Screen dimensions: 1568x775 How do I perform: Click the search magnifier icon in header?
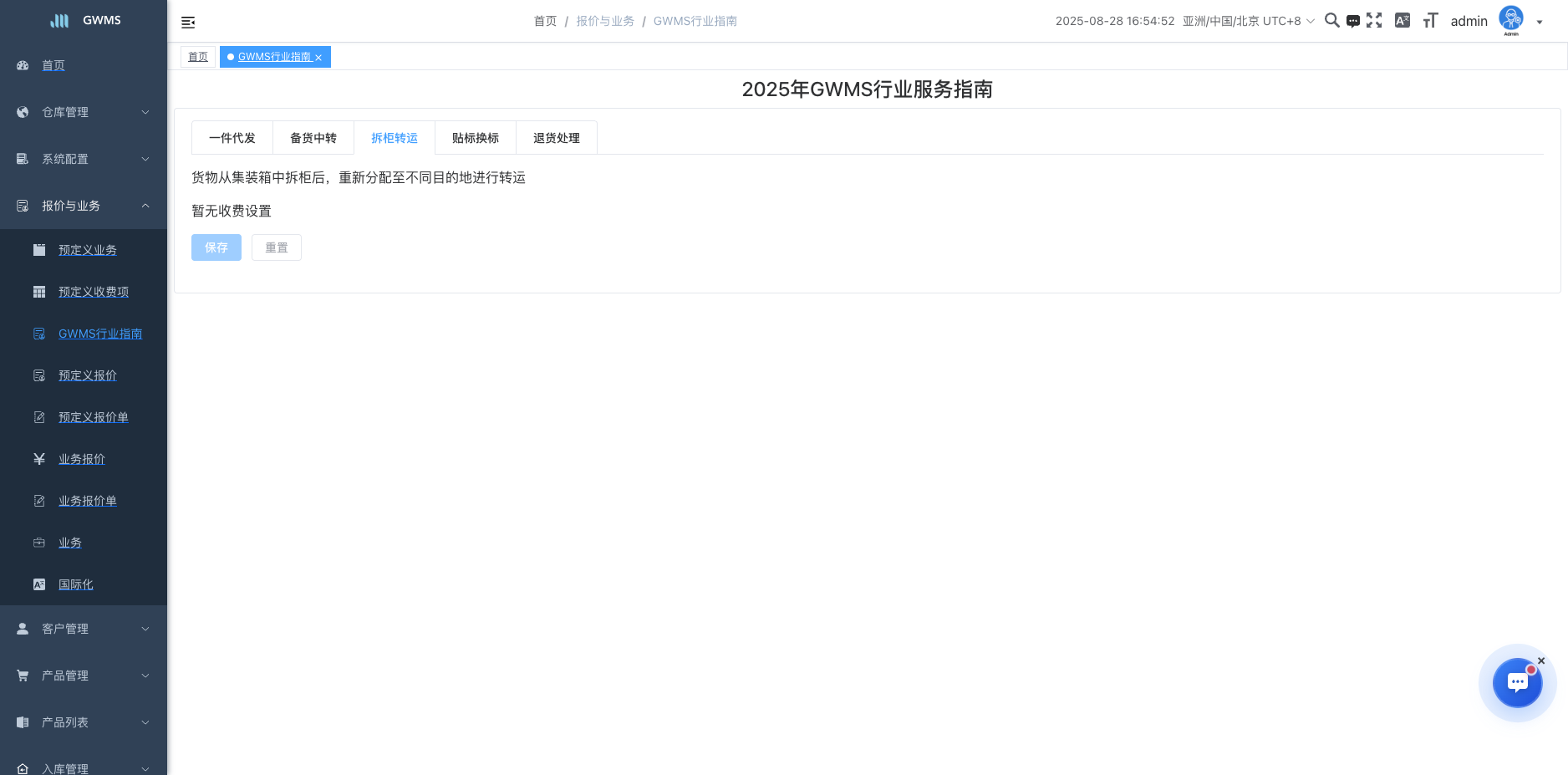[x=1331, y=21]
